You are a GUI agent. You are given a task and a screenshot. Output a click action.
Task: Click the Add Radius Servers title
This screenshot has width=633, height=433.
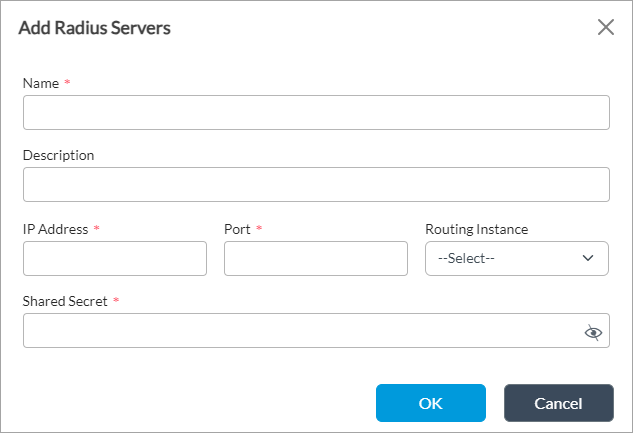coord(95,28)
